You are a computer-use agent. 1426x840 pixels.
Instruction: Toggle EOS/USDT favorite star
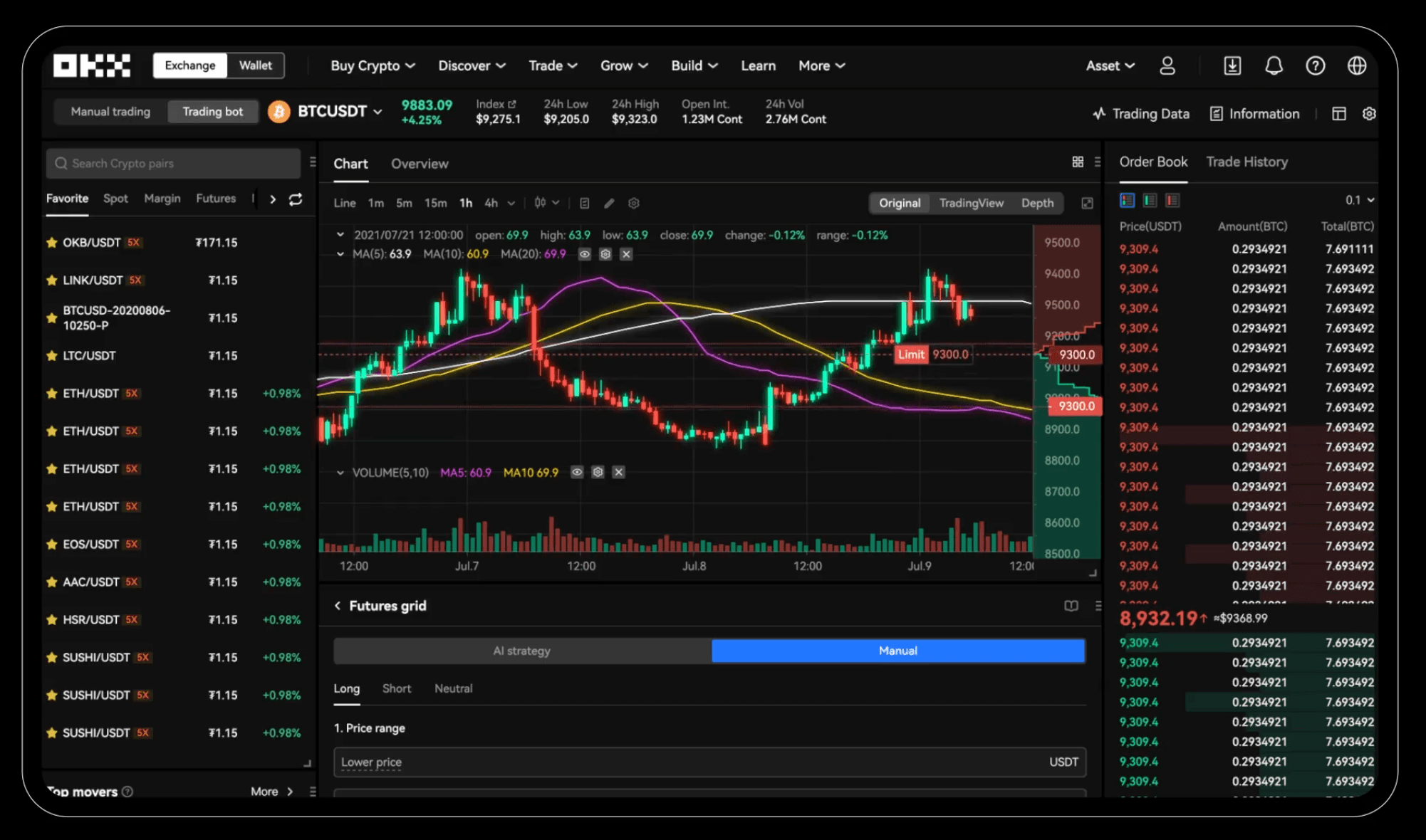[x=51, y=545]
